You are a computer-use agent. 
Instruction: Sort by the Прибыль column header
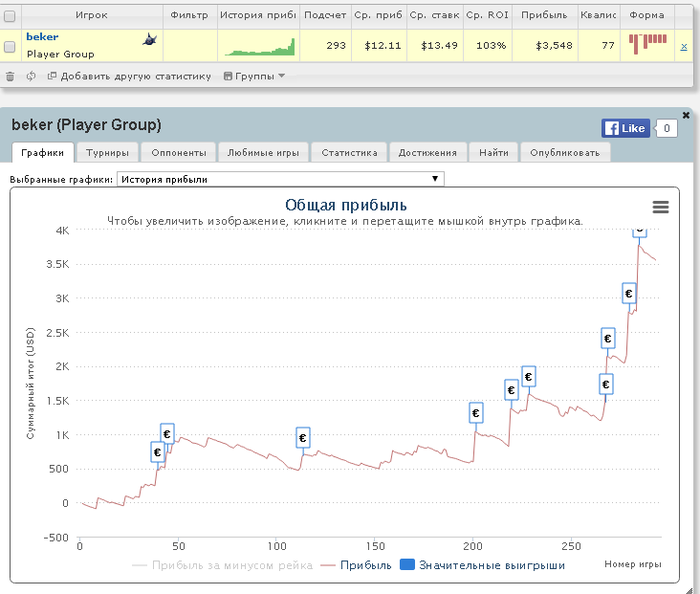click(x=544, y=16)
